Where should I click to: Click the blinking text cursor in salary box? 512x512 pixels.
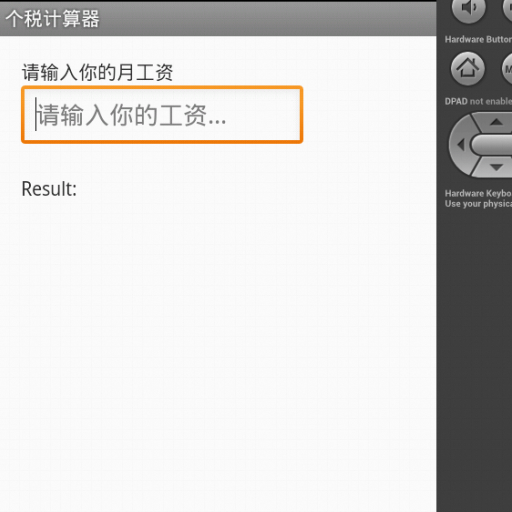point(36,114)
